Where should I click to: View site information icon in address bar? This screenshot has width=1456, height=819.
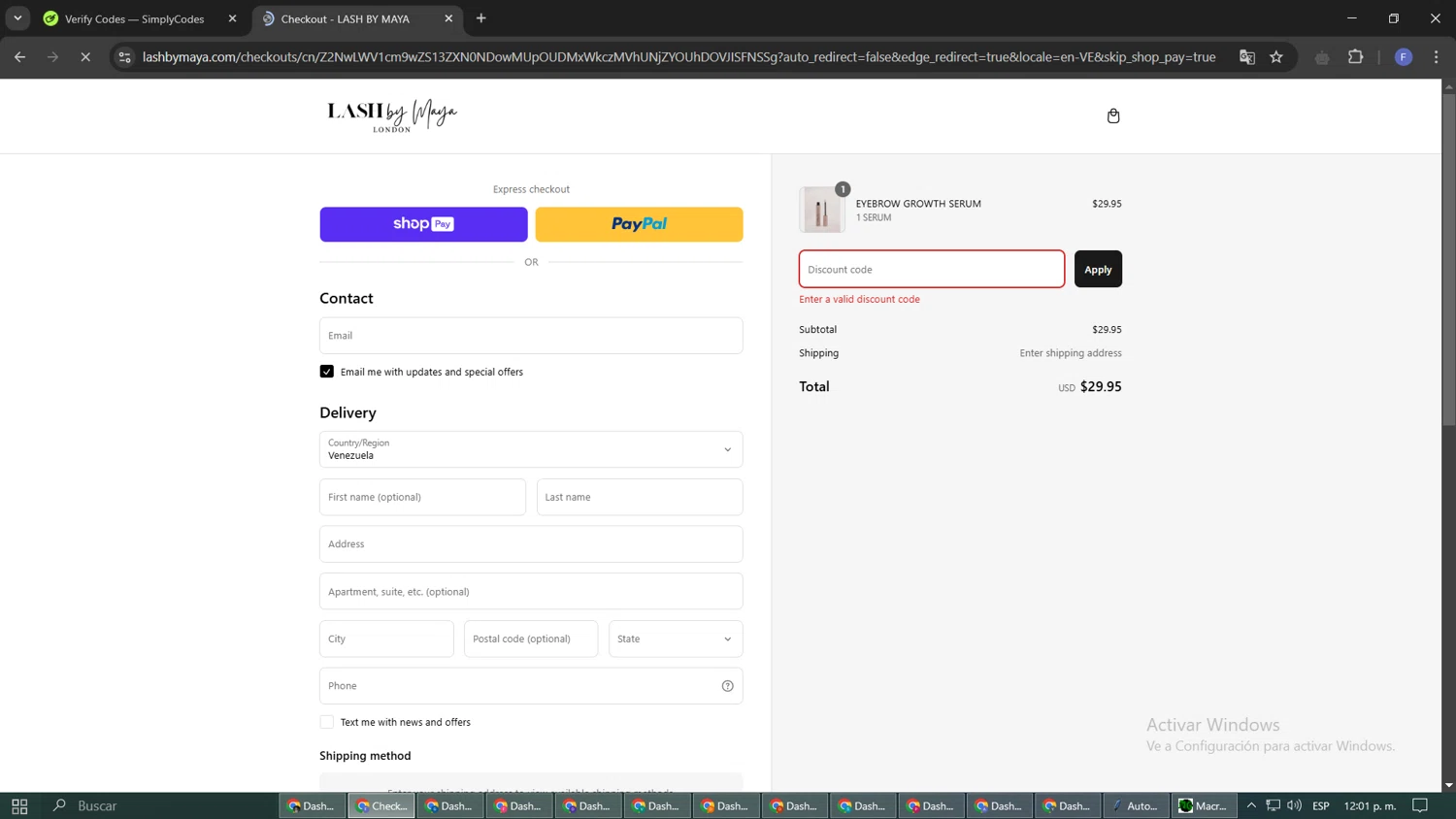click(124, 57)
